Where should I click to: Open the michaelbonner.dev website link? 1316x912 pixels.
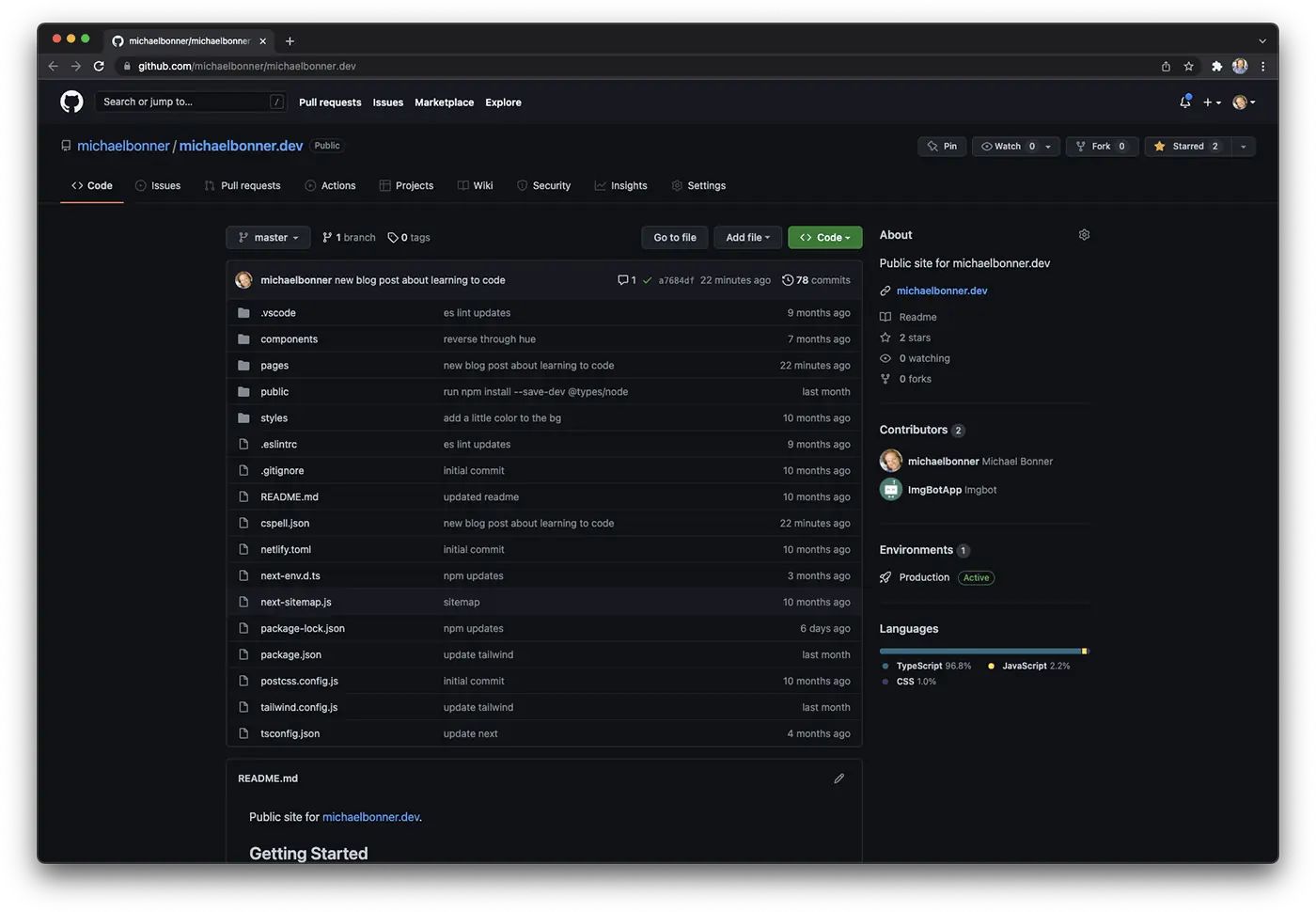(941, 291)
